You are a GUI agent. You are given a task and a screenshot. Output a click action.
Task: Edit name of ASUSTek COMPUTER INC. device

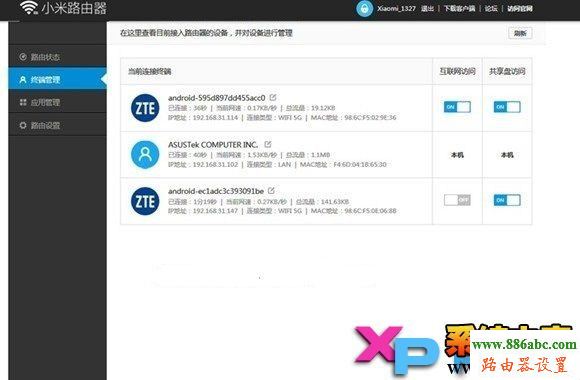268,144
